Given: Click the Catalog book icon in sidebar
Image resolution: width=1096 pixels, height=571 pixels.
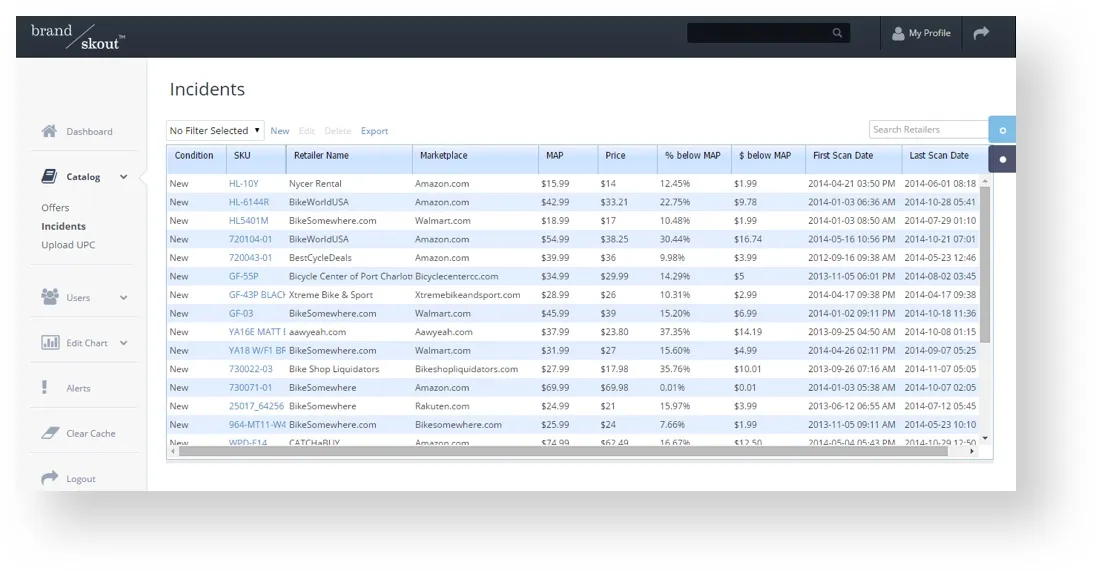Looking at the screenshot, I should click(x=49, y=176).
